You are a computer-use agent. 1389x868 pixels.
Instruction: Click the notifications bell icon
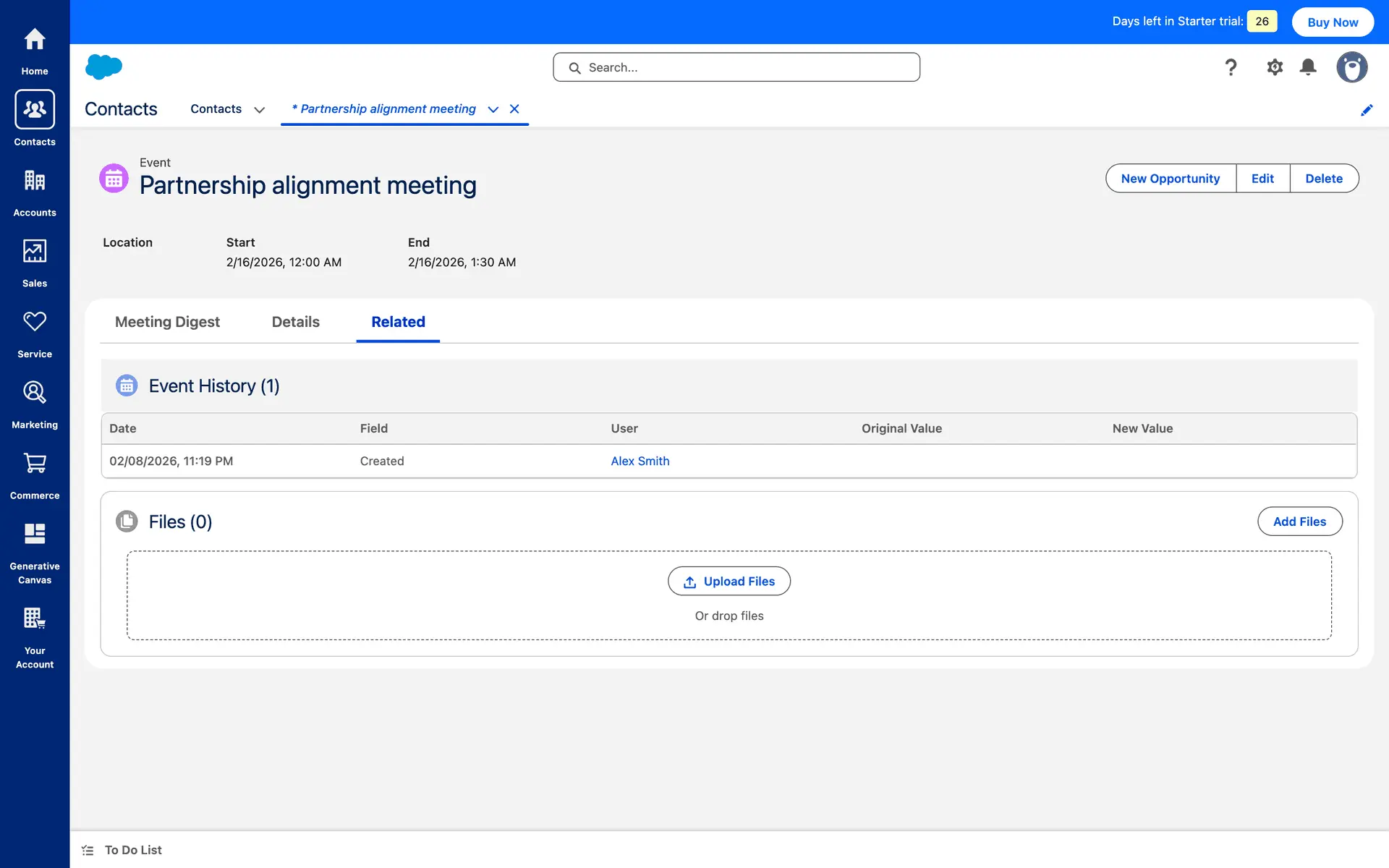[x=1308, y=67]
